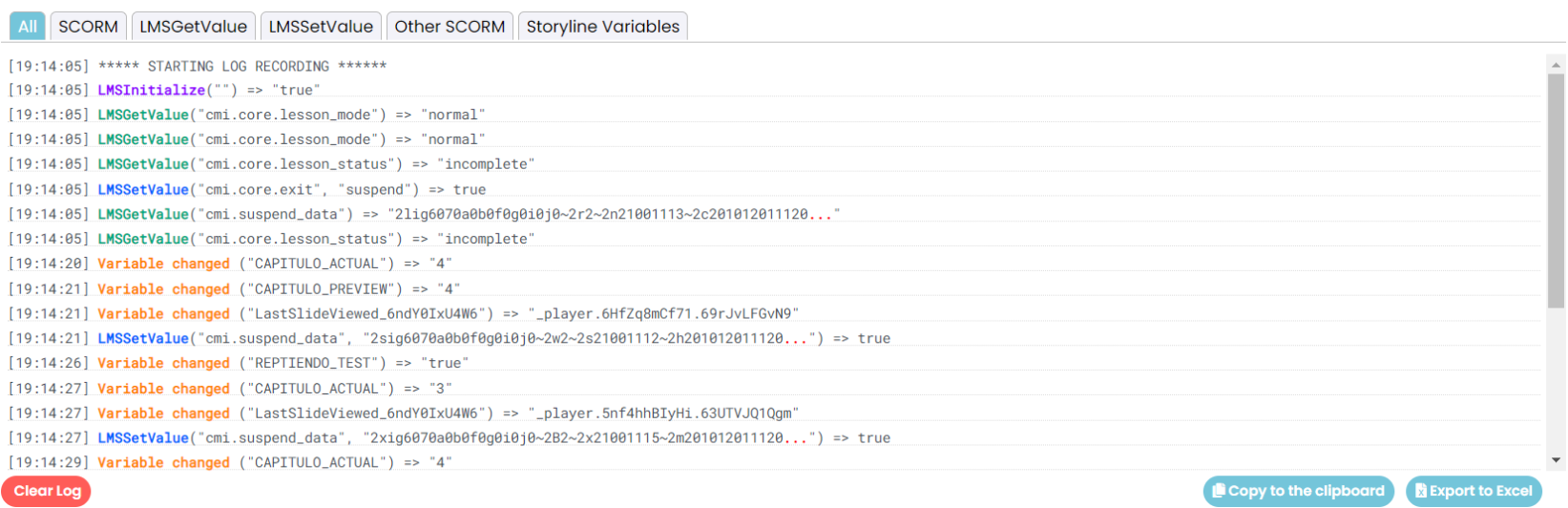
Task: Click clipboard icon in Copy to clipboard button
Action: [x=1219, y=491]
